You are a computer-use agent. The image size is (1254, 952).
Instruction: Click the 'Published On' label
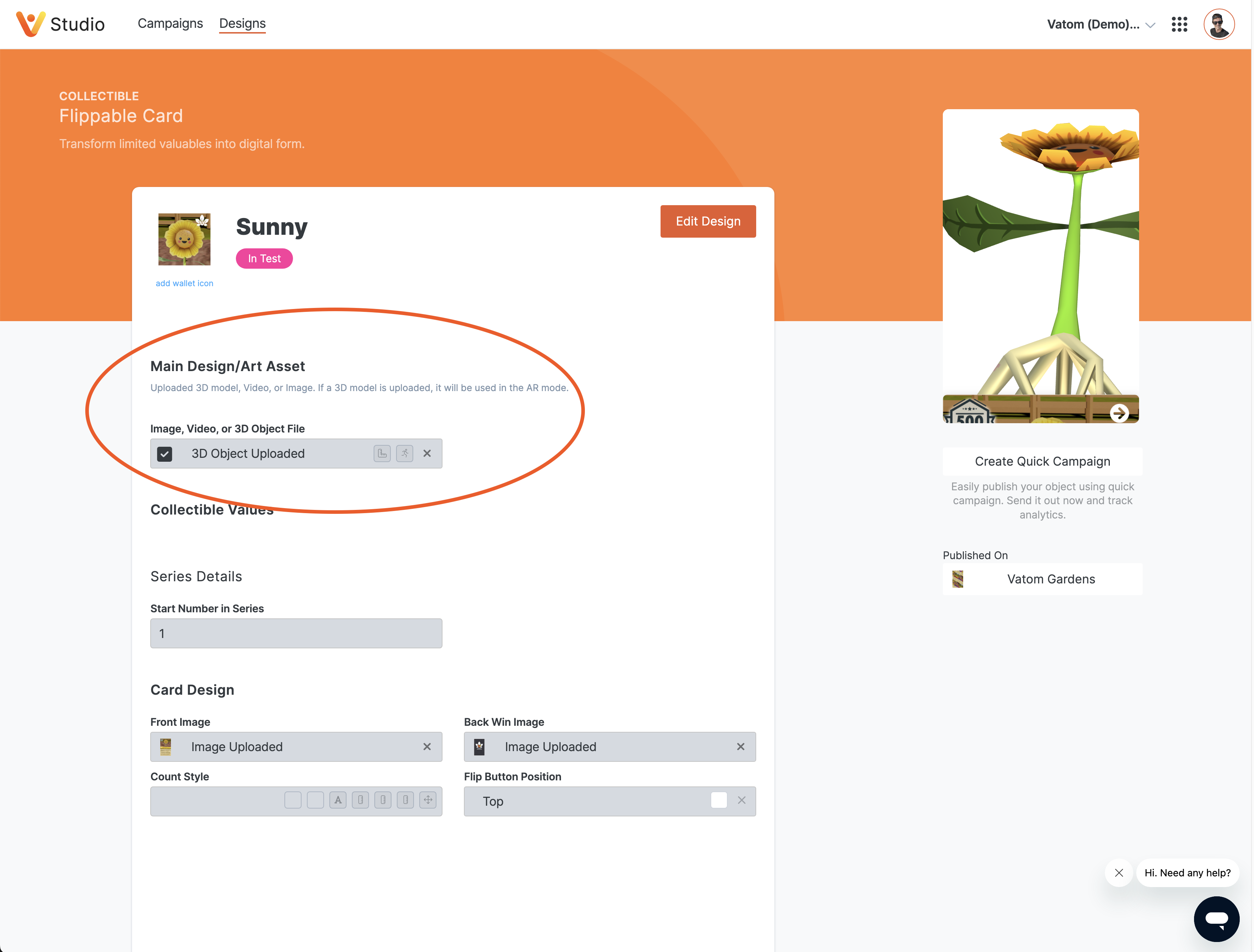(x=975, y=555)
